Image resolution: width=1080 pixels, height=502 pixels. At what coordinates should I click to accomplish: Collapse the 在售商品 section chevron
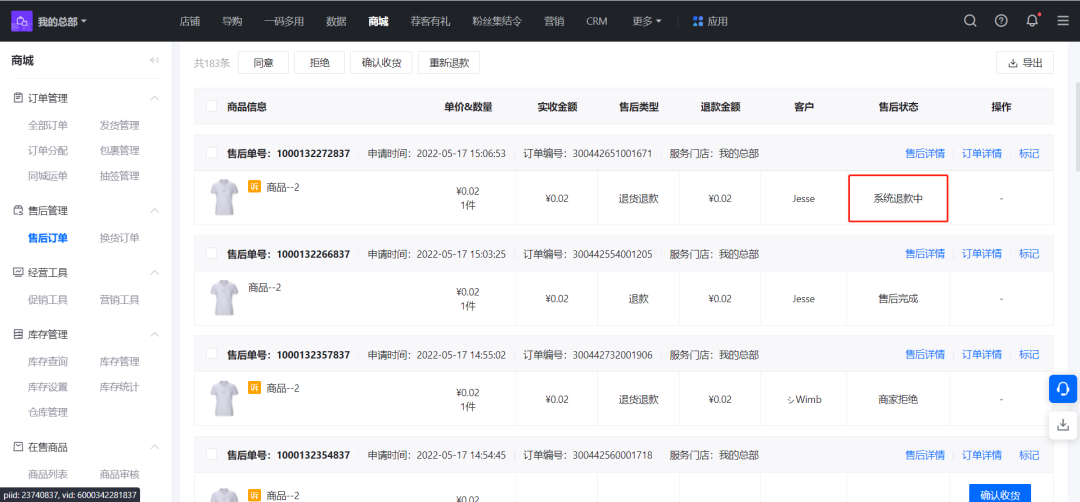click(155, 447)
